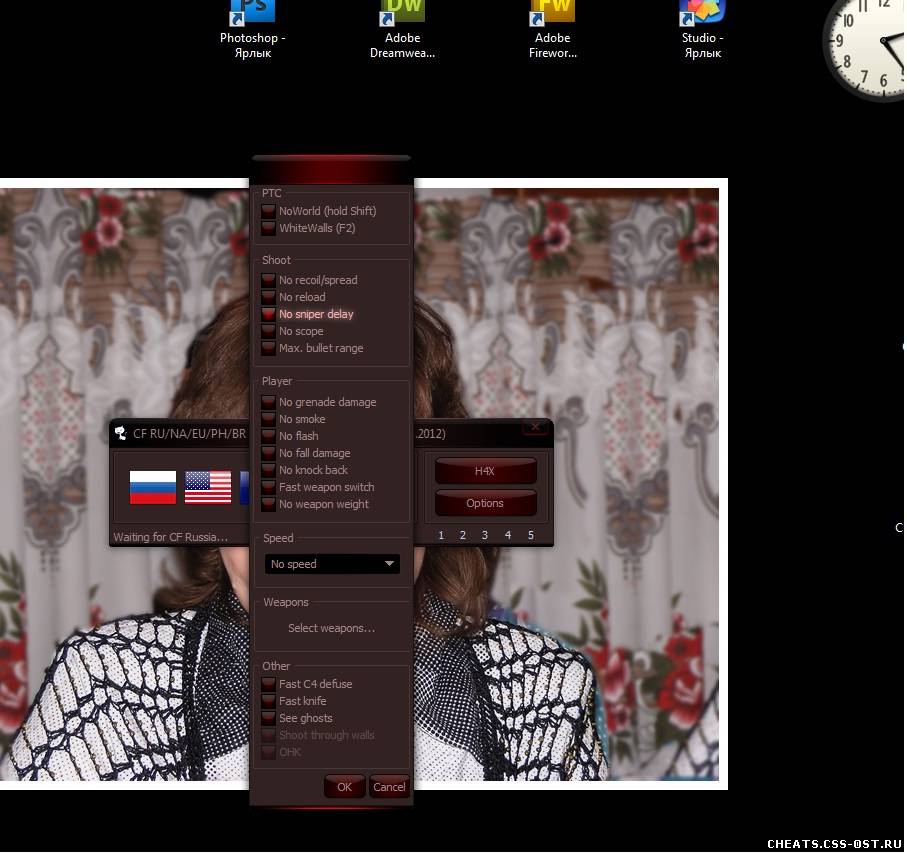This screenshot has width=907, height=854.
Task: Open the Adobe Dreamweaver desktop icon
Action: [x=402, y=14]
